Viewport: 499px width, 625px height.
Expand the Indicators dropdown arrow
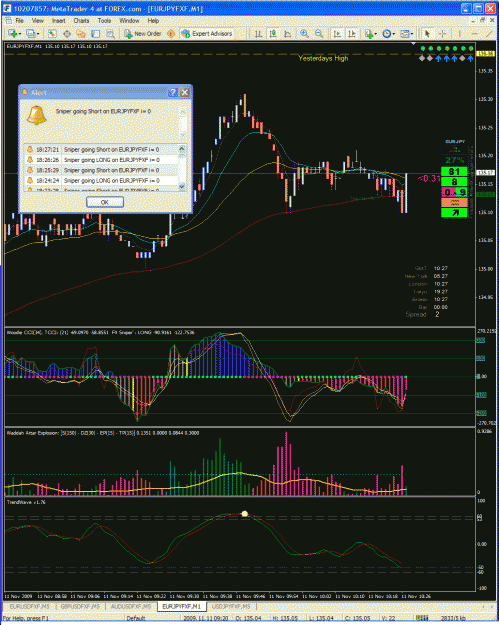tap(376, 34)
